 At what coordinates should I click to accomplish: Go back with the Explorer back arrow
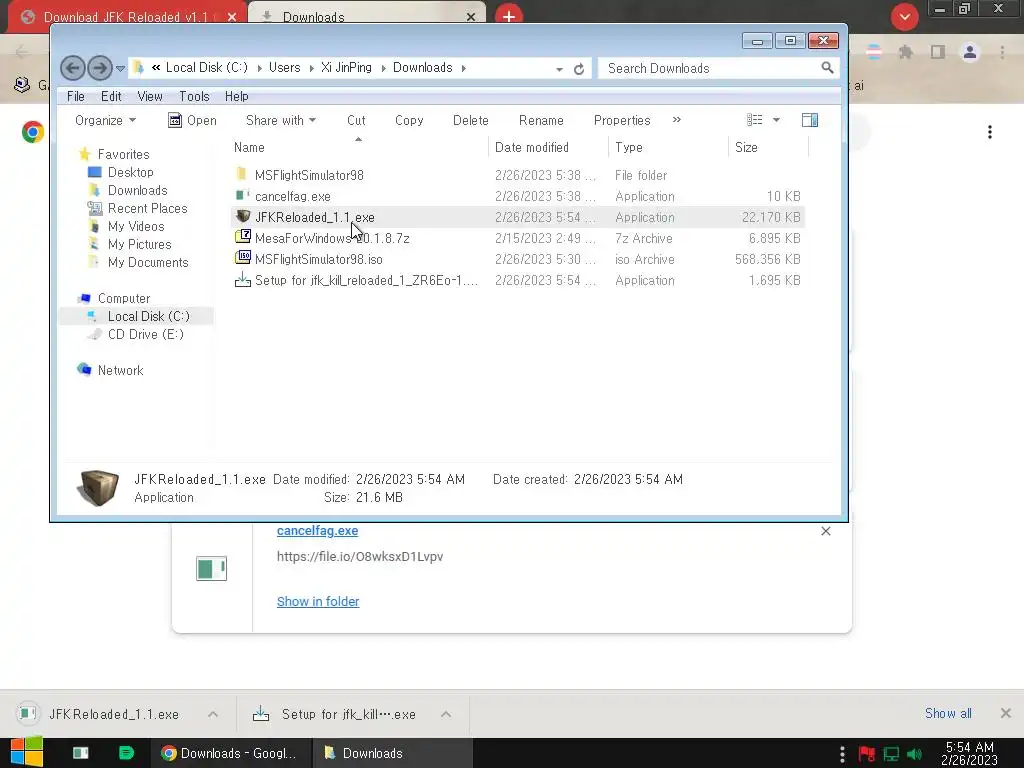[x=72, y=68]
